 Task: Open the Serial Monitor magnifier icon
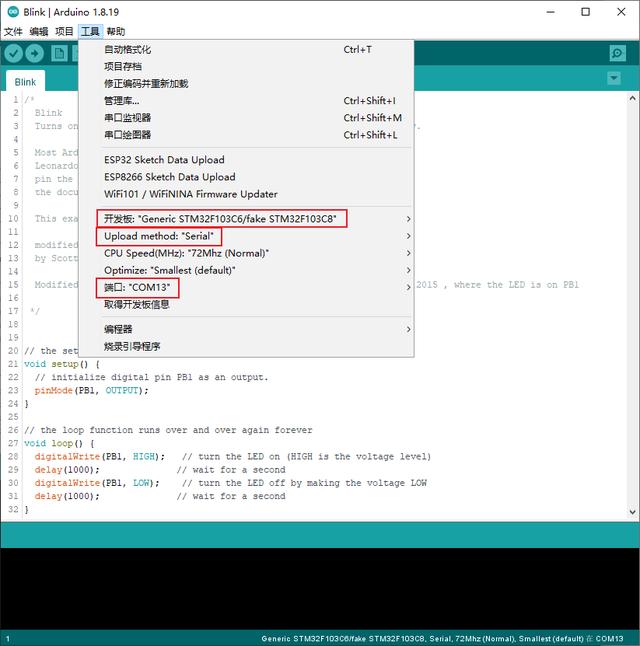[x=617, y=53]
